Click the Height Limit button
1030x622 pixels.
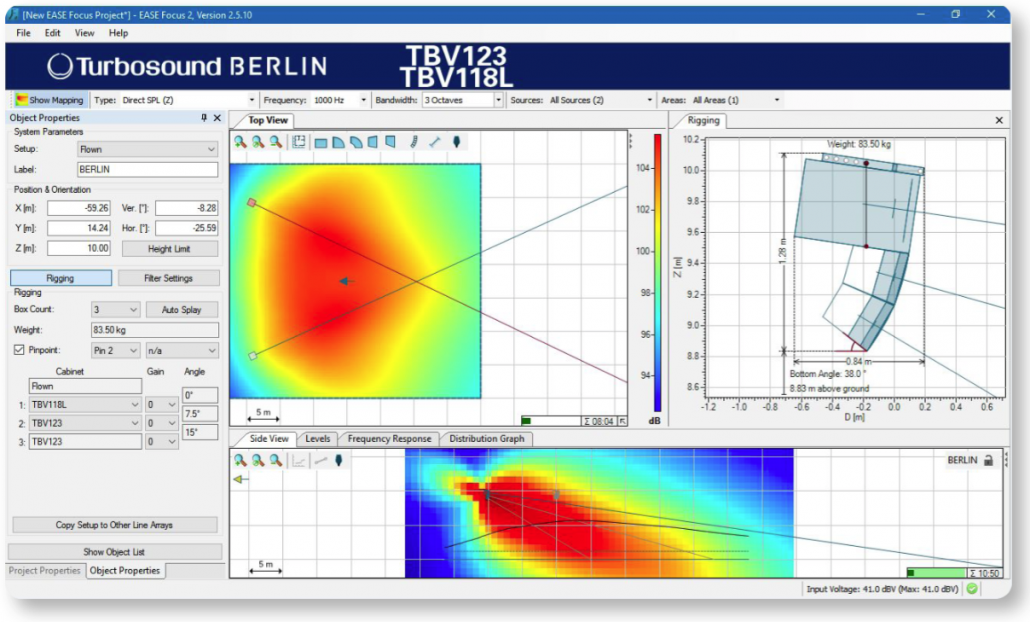pyautogui.click(x=169, y=249)
